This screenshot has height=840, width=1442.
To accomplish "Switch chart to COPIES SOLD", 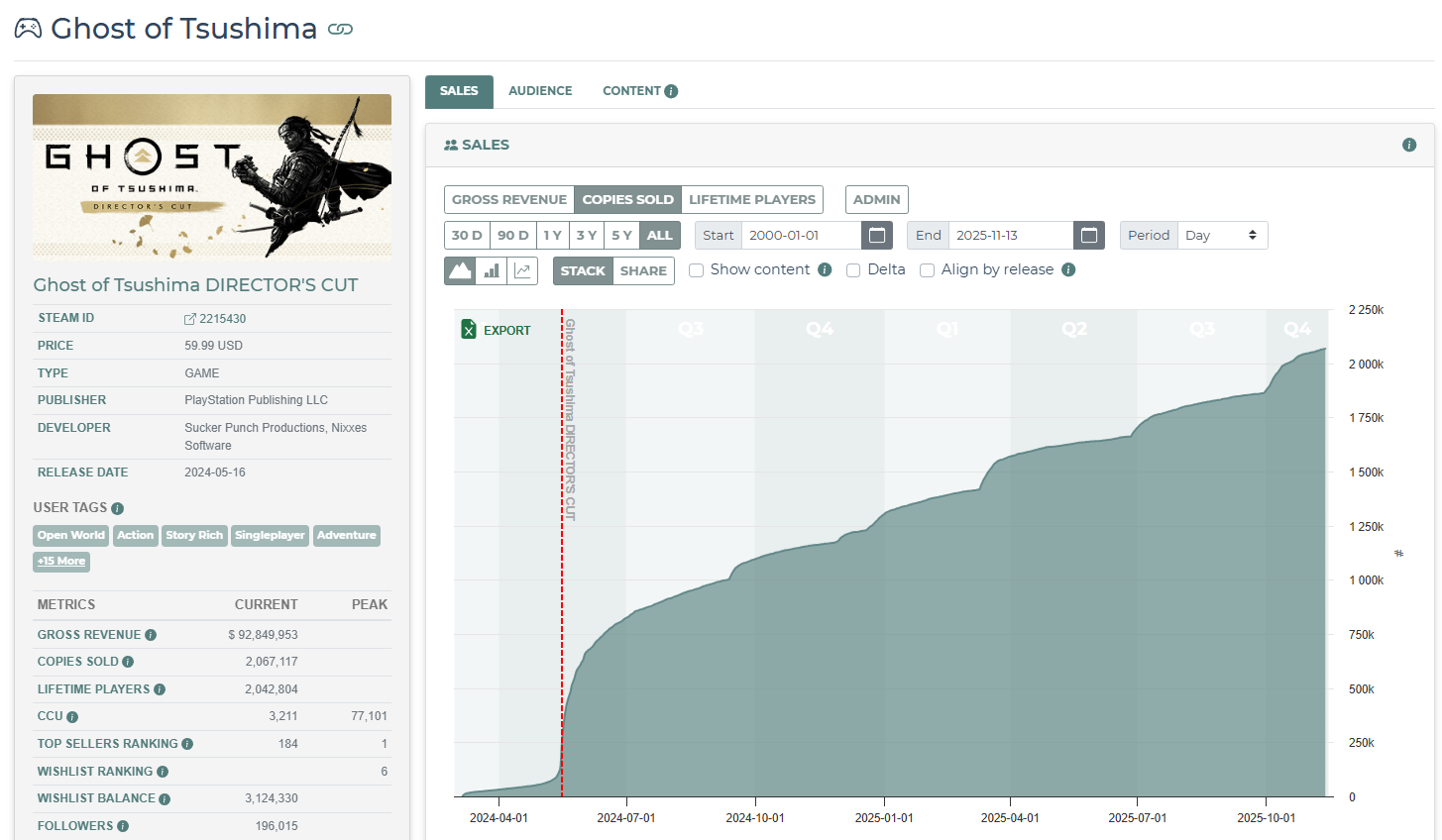I will click(x=628, y=199).
